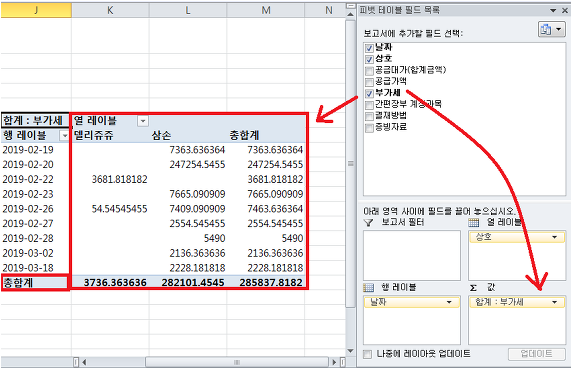Image resolution: width=571 pixels, height=369 pixels.
Task: Click the split box above the vertical scrollbar
Action: 350,6
